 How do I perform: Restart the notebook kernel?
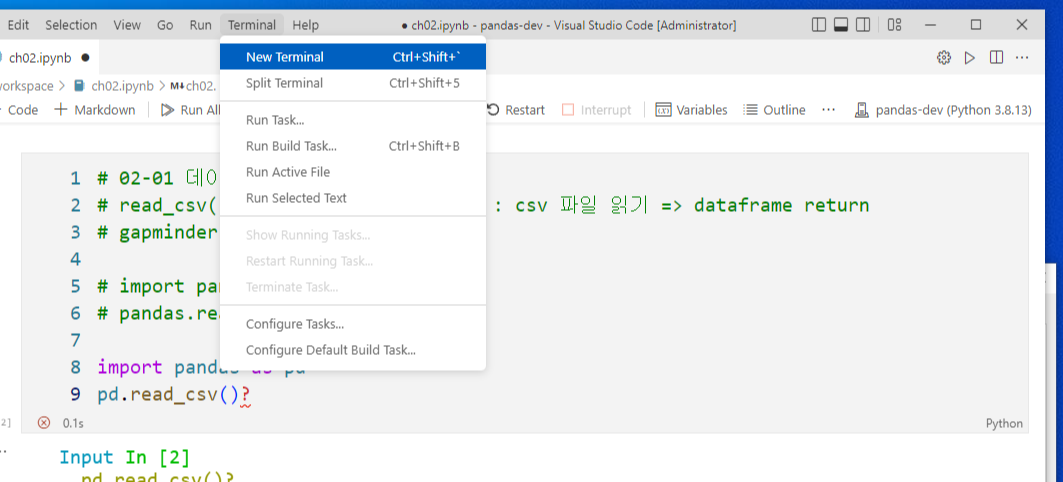(516, 110)
